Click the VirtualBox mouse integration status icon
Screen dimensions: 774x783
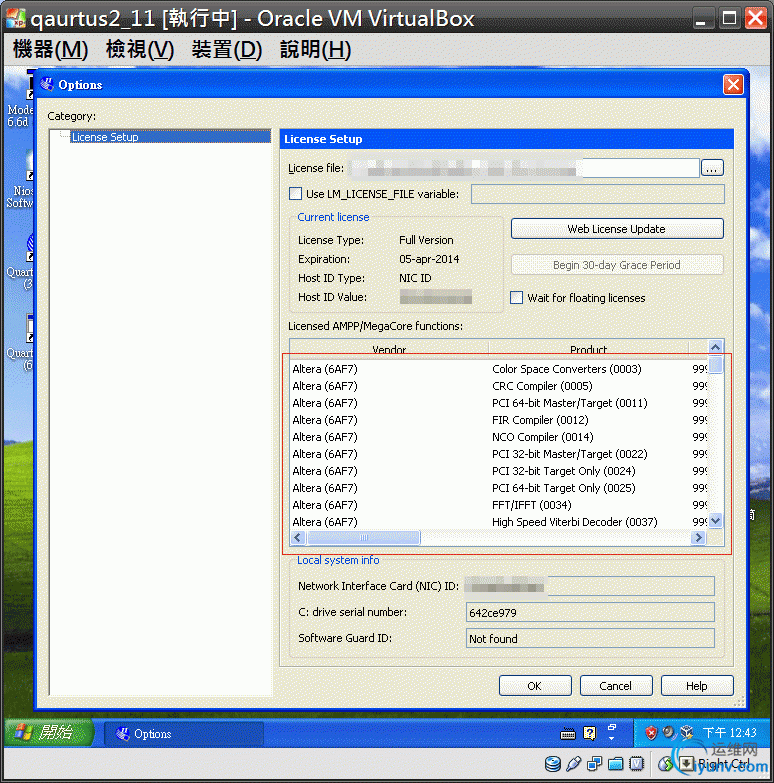point(665,764)
